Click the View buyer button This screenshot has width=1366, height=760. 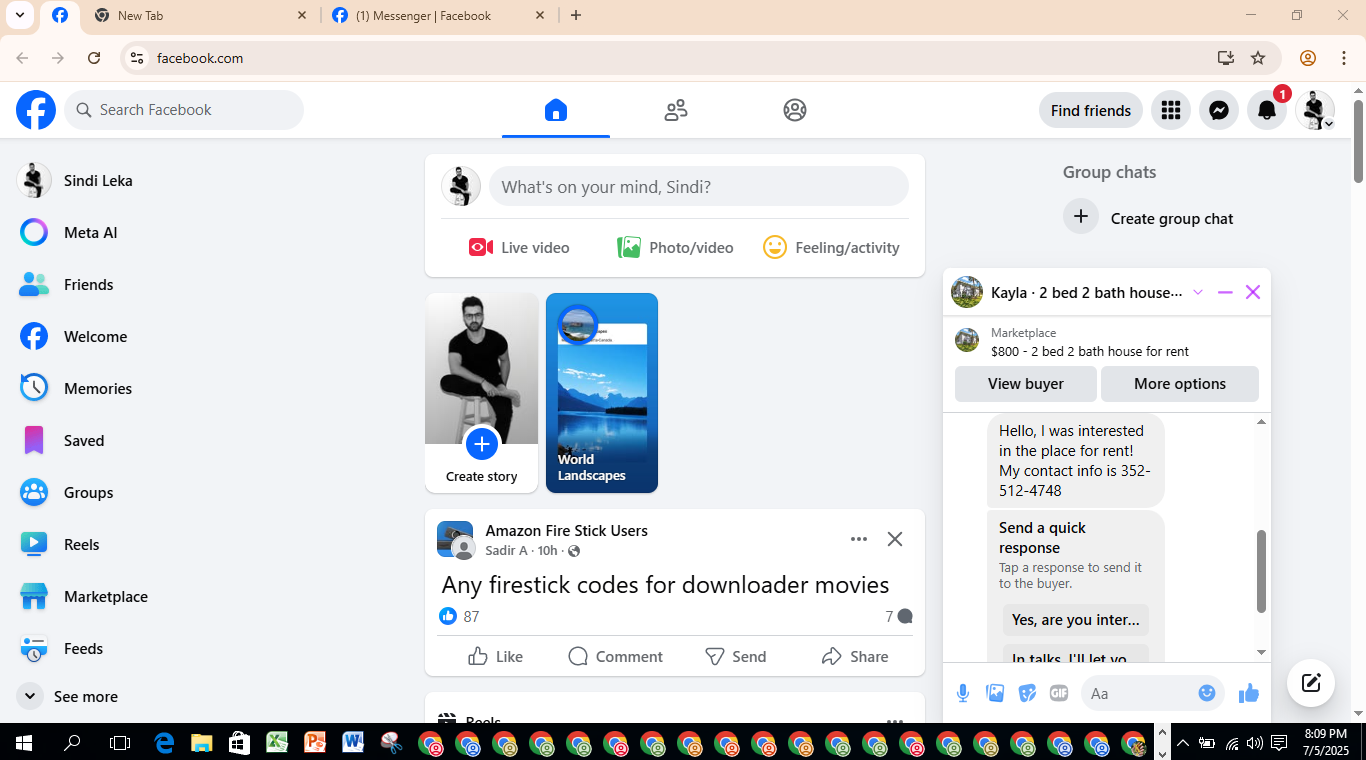(1026, 384)
